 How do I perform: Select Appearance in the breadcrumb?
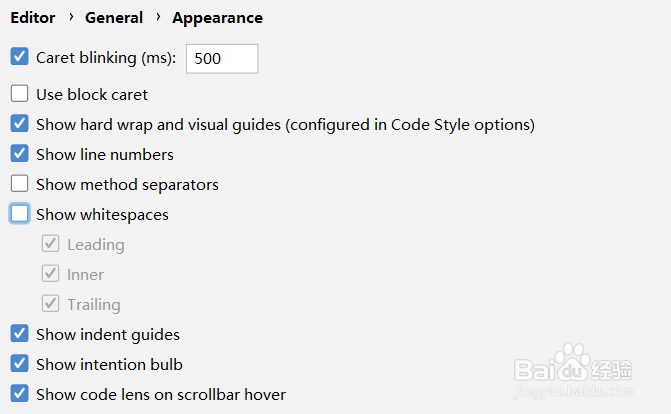pyautogui.click(x=217, y=18)
